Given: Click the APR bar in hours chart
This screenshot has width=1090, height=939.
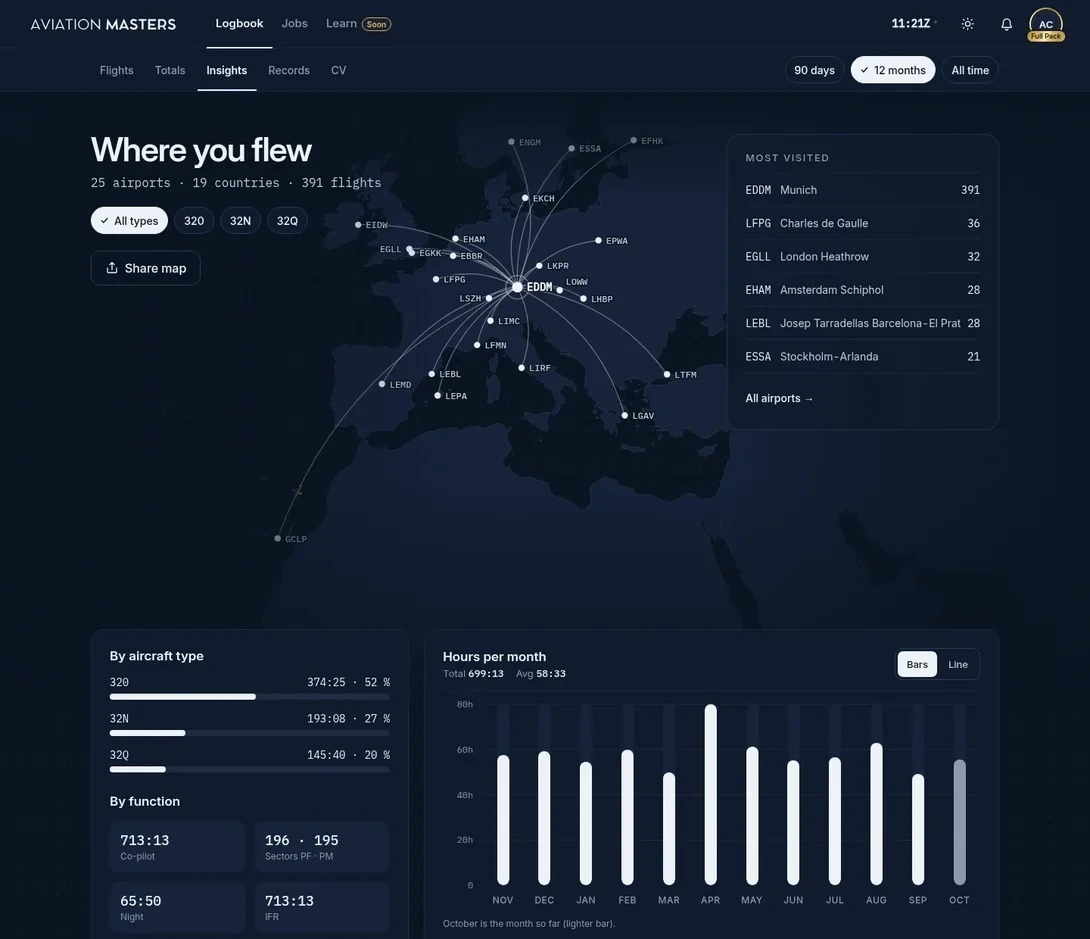Looking at the screenshot, I should [x=710, y=794].
